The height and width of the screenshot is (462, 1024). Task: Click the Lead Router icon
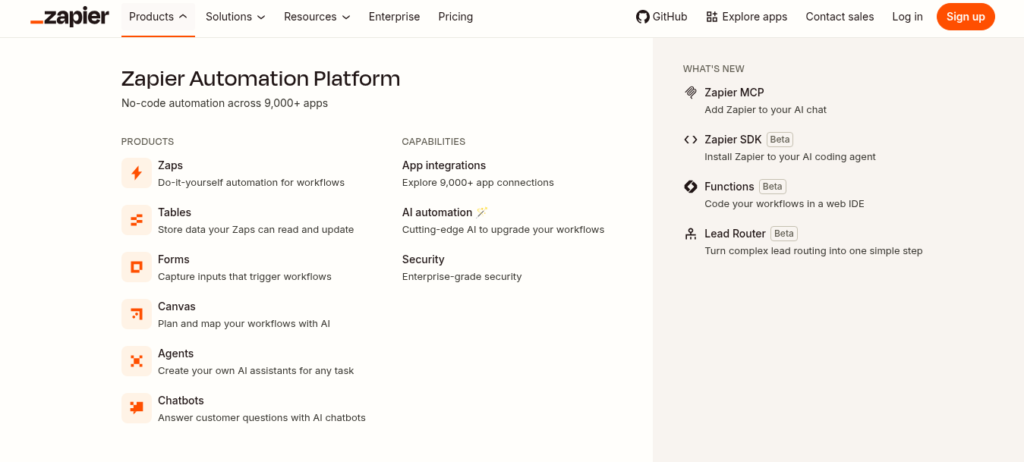coord(690,234)
